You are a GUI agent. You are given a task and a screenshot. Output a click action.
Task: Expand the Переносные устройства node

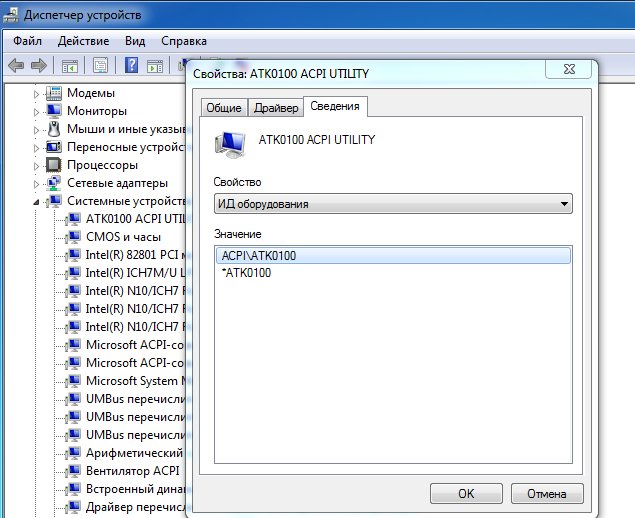tap(38, 147)
